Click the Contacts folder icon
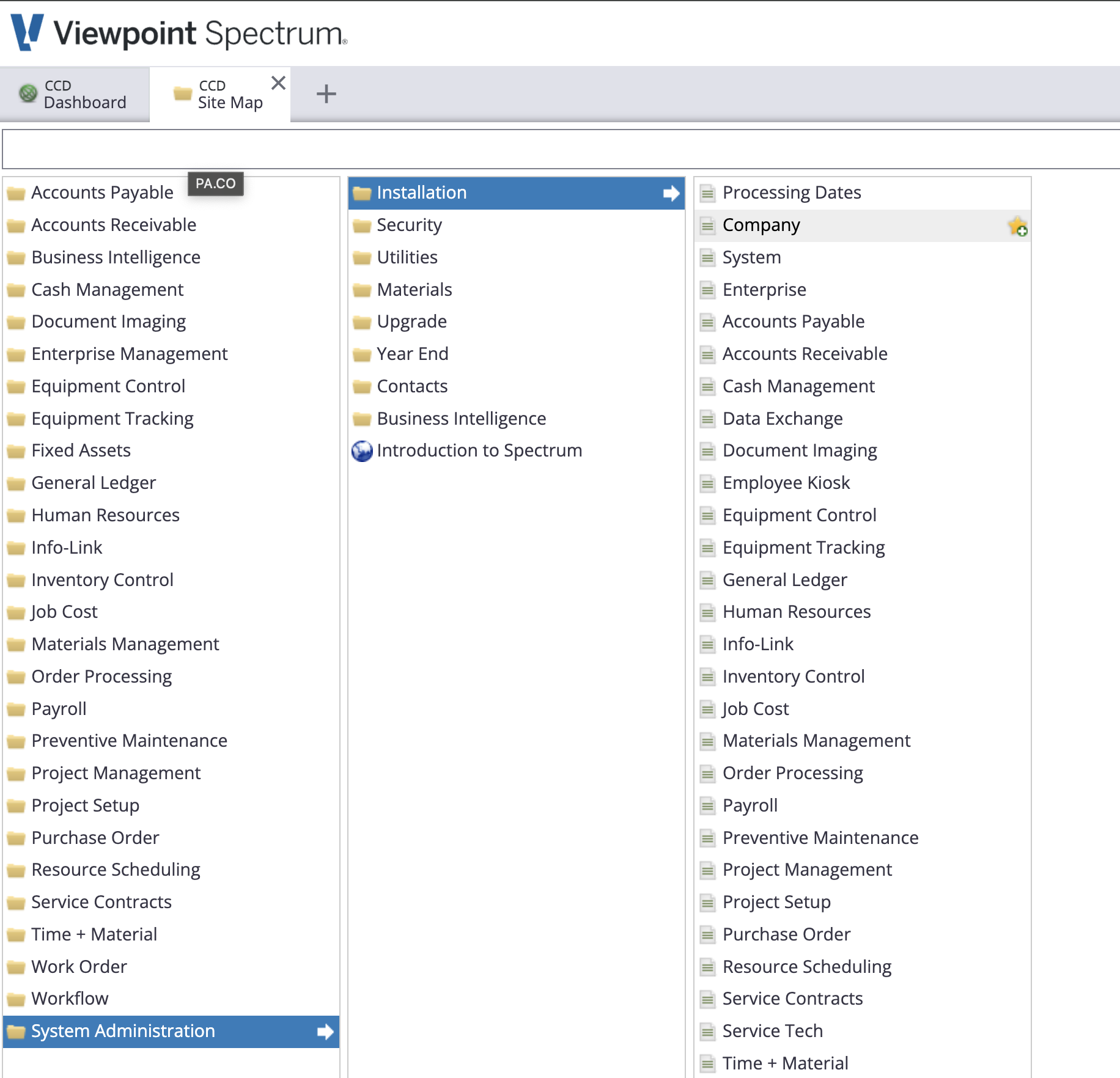Image resolution: width=1120 pixels, height=1078 pixels. pos(362,387)
